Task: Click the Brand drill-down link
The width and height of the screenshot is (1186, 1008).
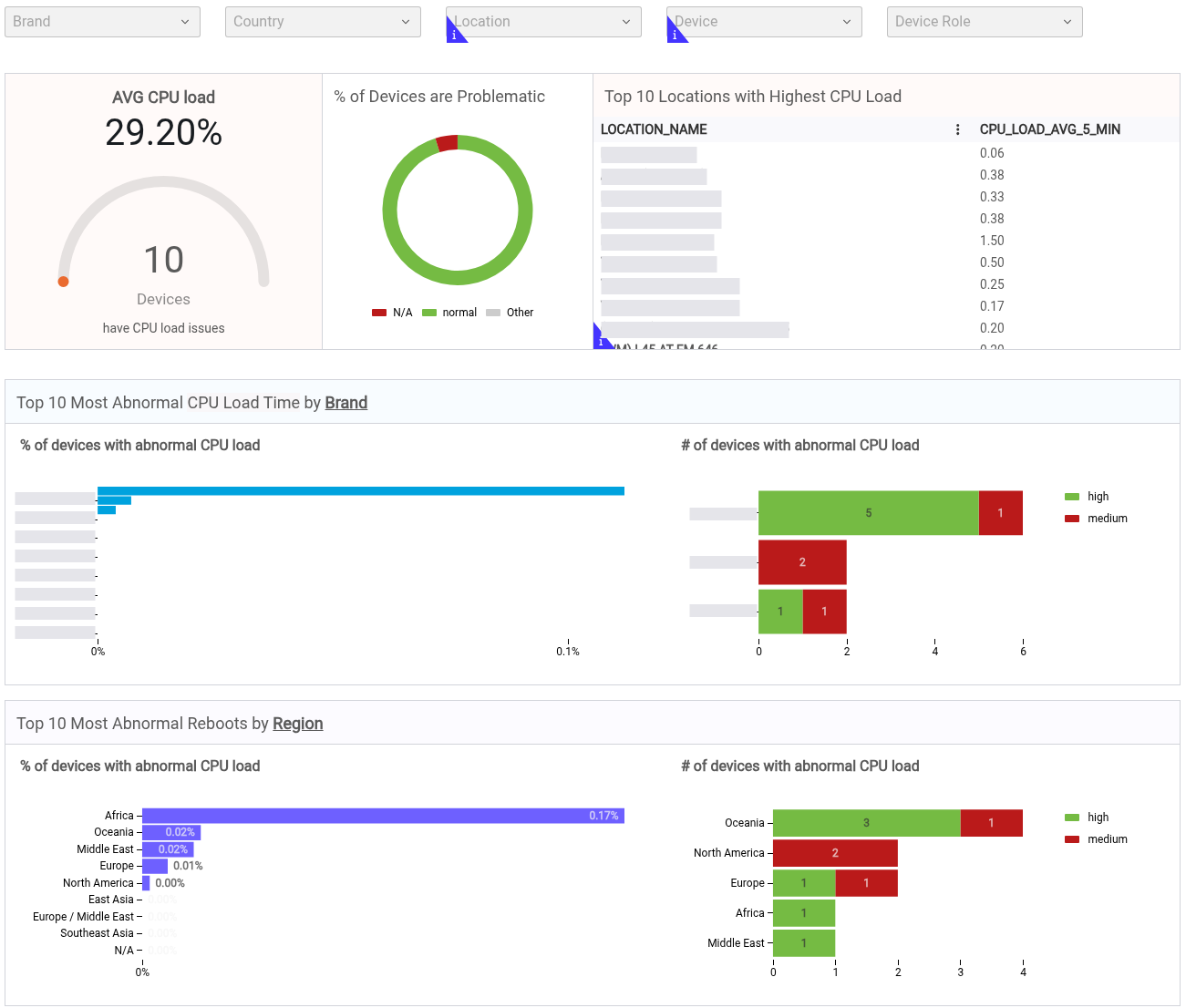Action: (x=346, y=403)
